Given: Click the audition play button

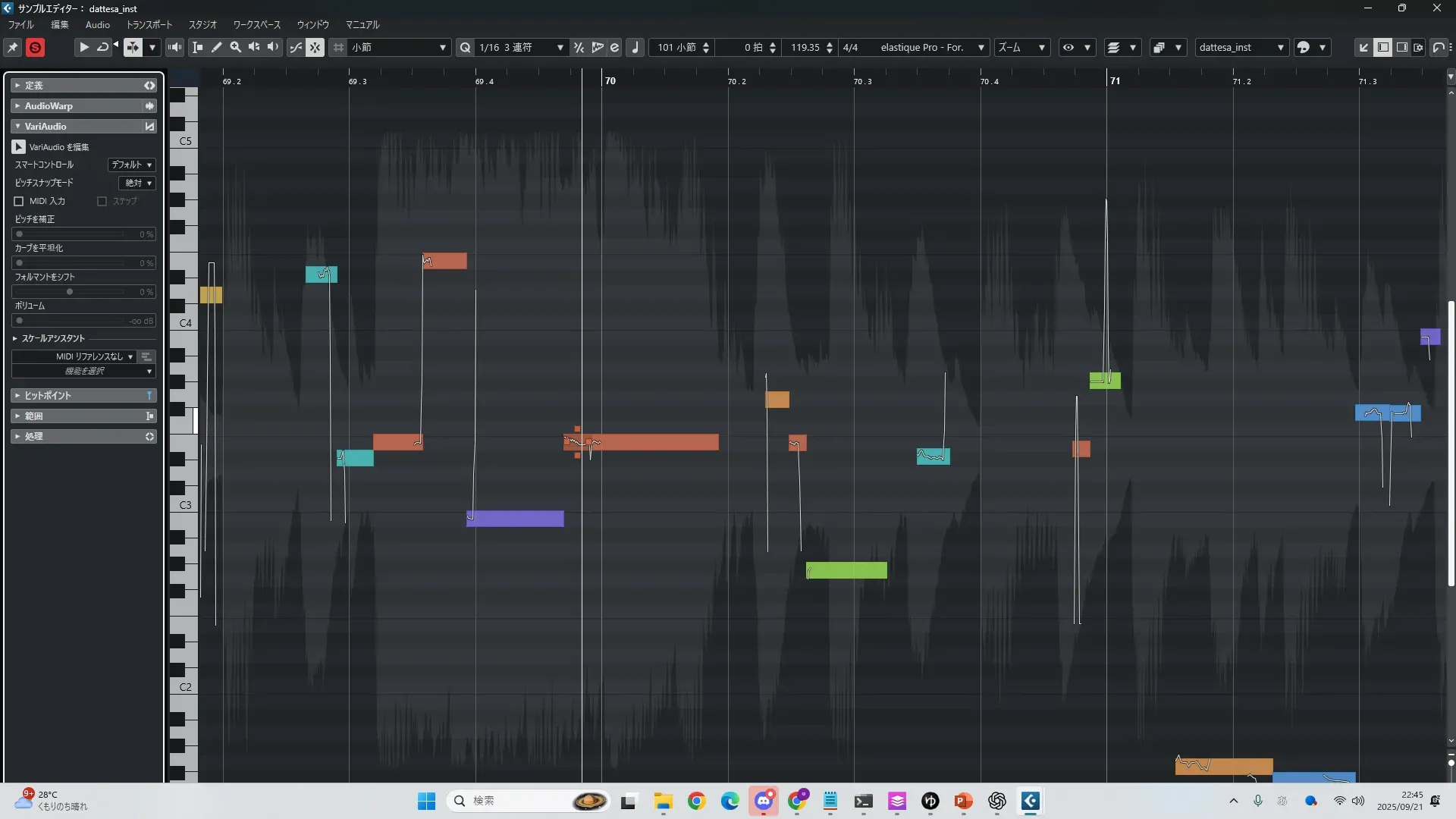Looking at the screenshot, I should click(84, 47).
